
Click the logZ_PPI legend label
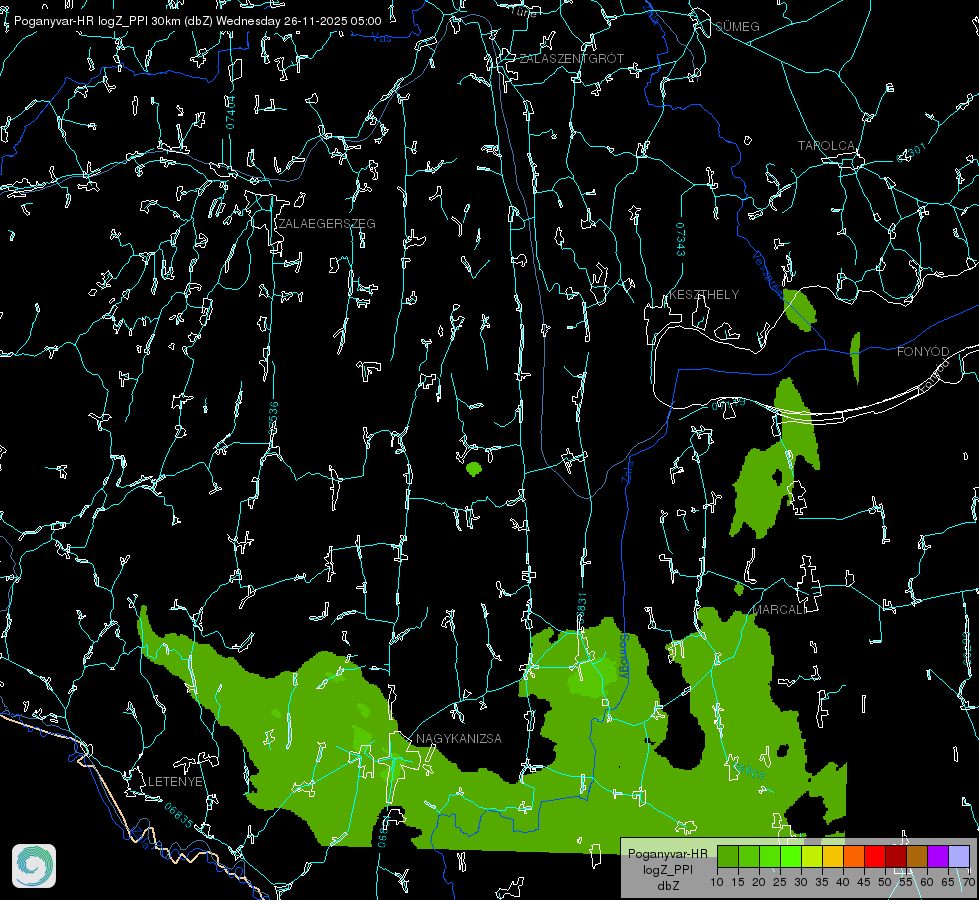[667, 869]
